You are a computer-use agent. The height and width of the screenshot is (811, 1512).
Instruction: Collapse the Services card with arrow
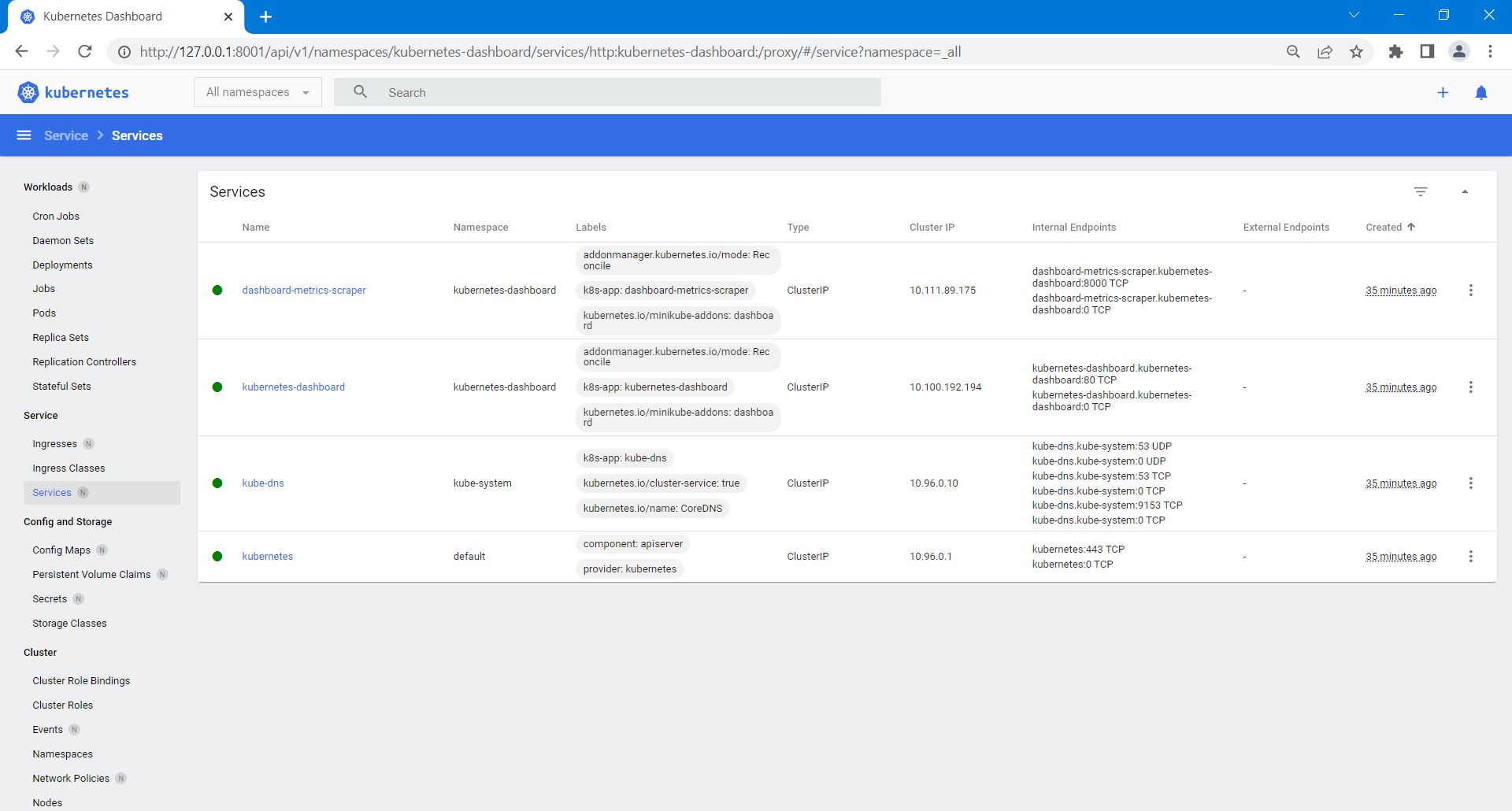pyautogui.click(x=1465, y=192)
